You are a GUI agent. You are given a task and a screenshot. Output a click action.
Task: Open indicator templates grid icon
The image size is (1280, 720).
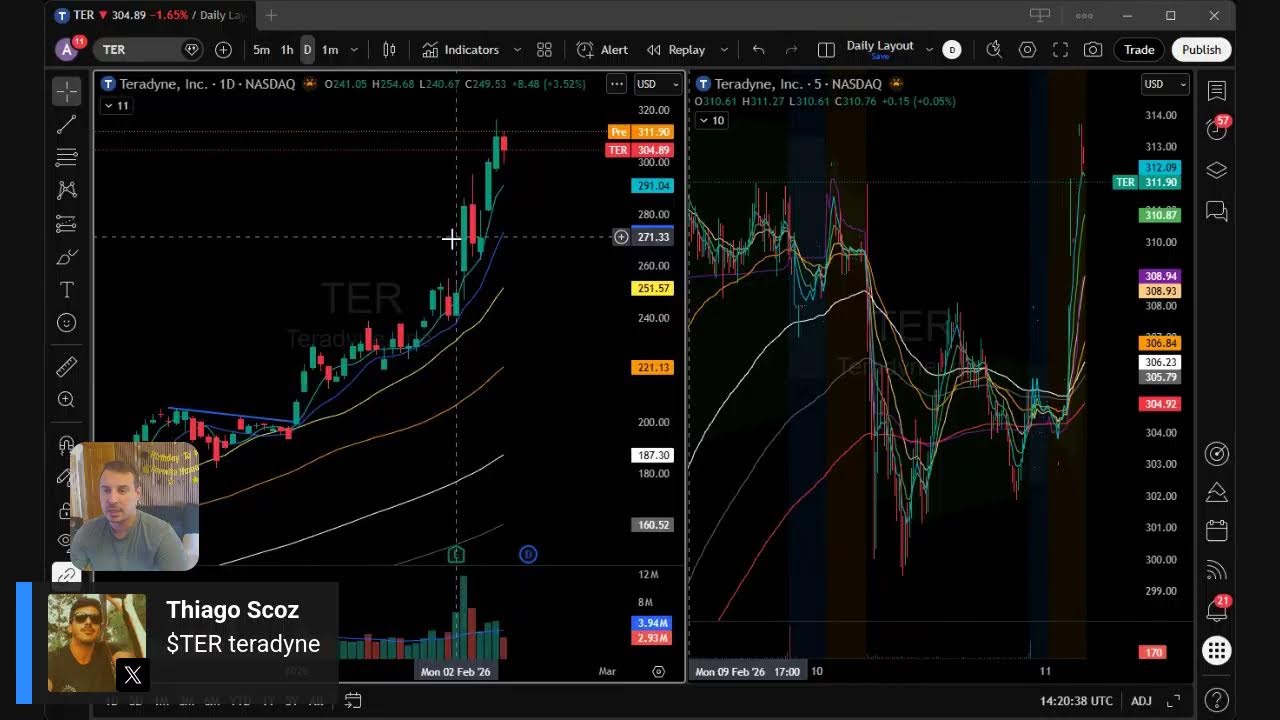[544, 50]
